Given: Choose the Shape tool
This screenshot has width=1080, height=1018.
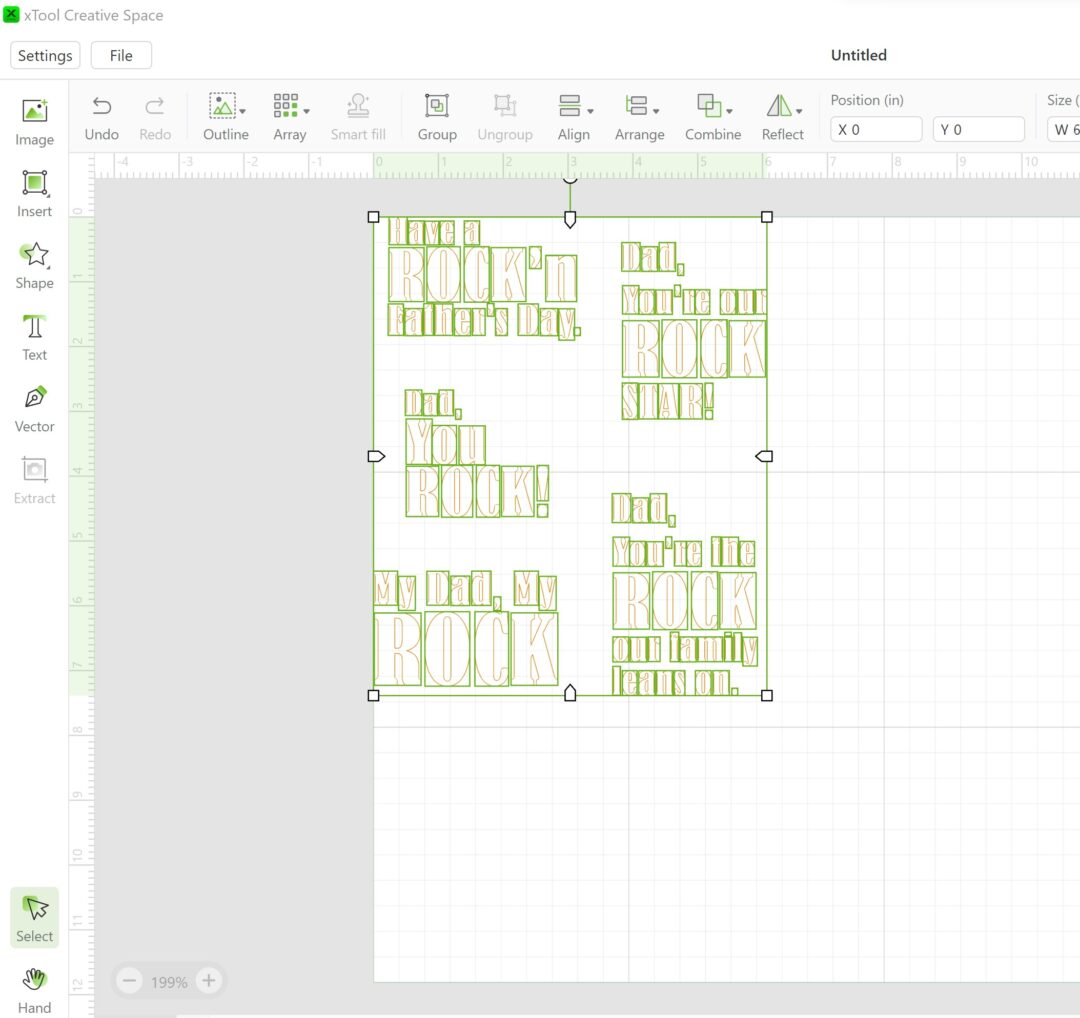Looking at the screenshot, I should coord(34,265).
